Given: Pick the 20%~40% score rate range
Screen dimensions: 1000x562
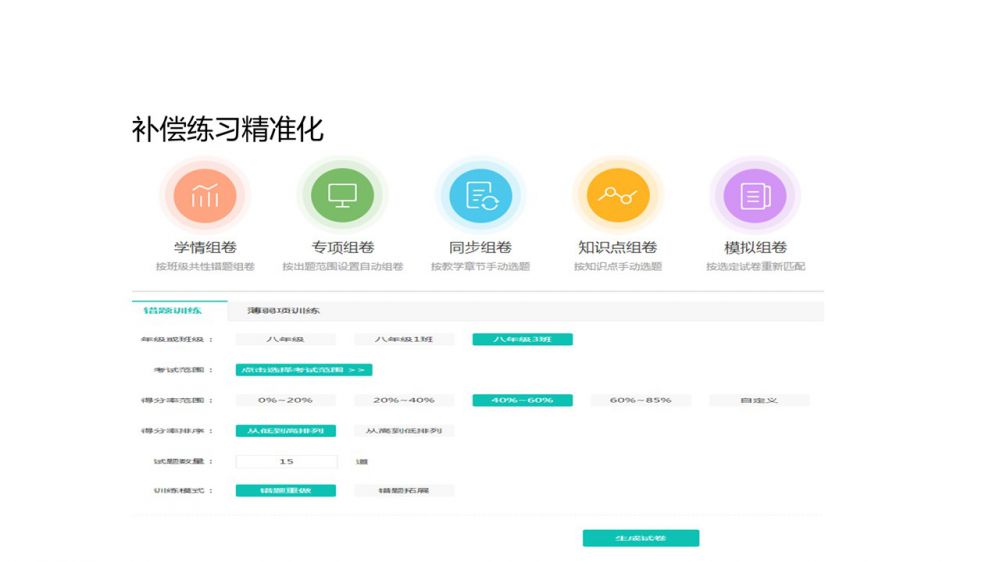Looking at the screenshot, I should pos(404,400).
